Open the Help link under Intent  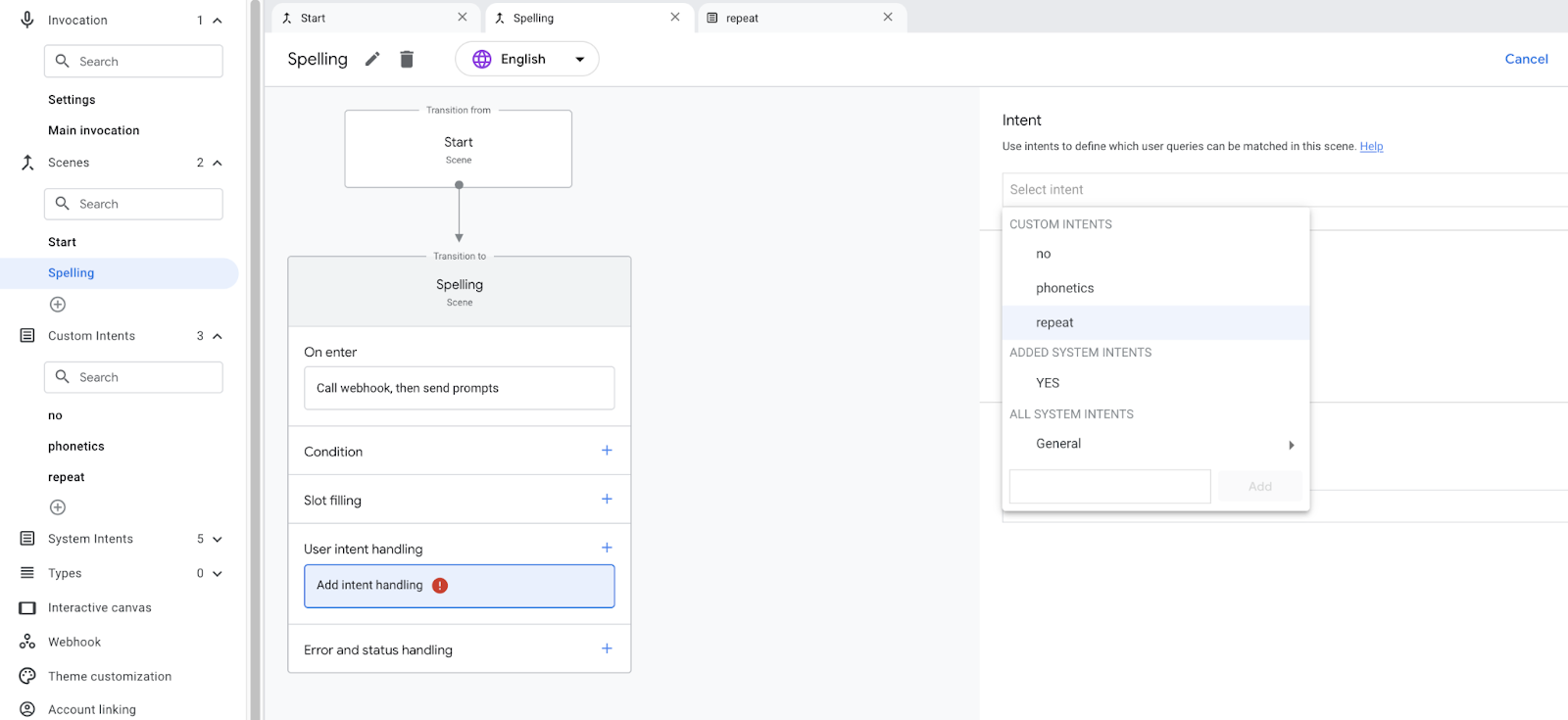point(1371,147)
